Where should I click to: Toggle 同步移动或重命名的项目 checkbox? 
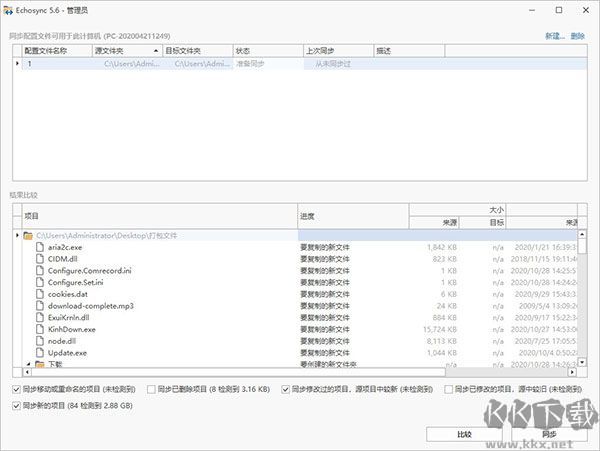(16, 389)
